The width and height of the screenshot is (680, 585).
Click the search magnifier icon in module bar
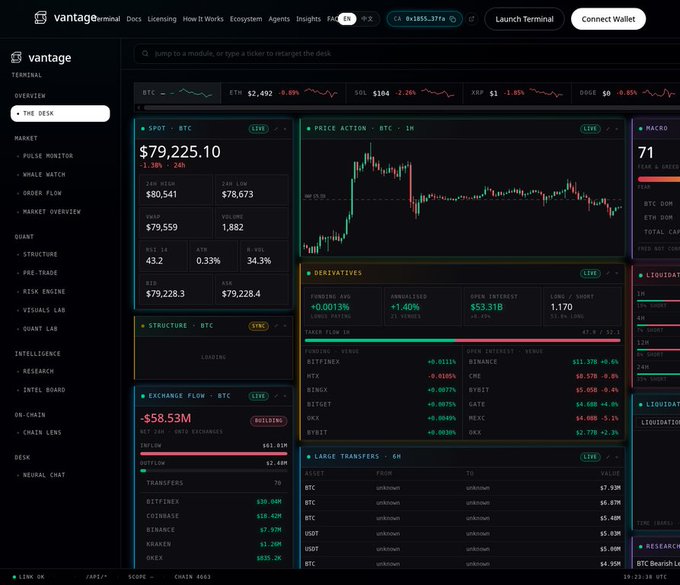[145, 53]
